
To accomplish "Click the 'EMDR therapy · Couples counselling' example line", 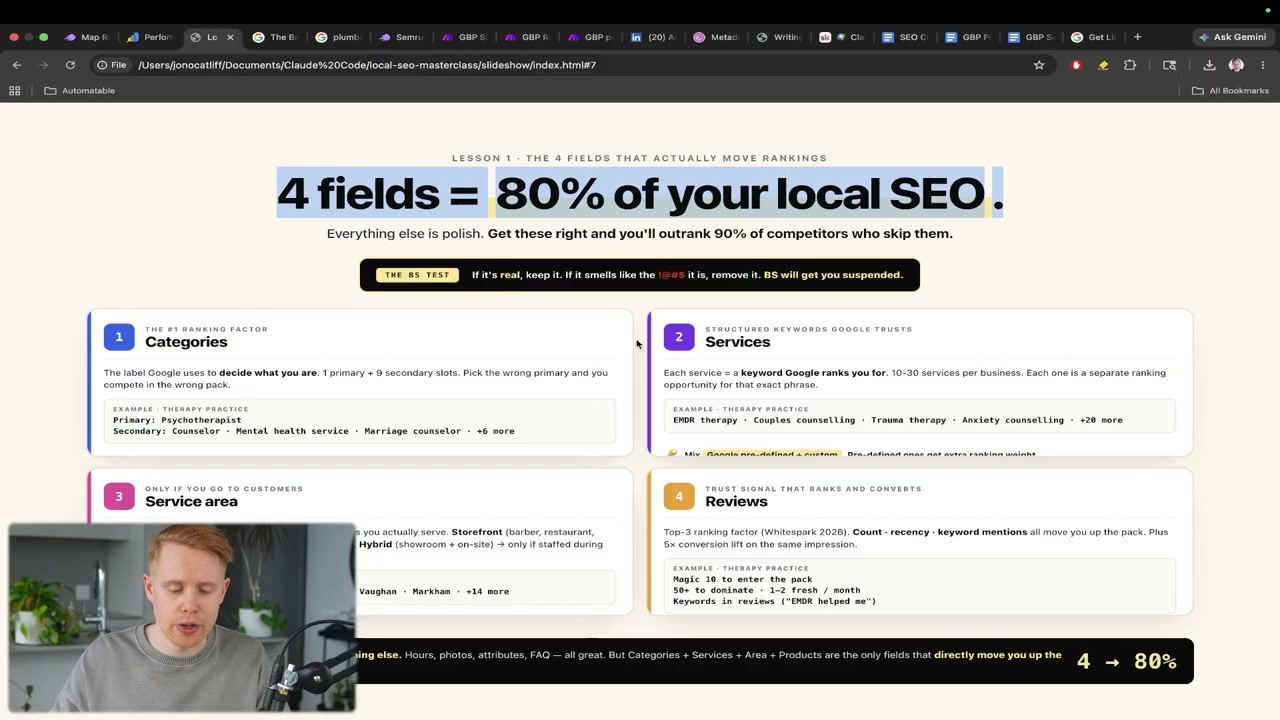I will [898, 420].
